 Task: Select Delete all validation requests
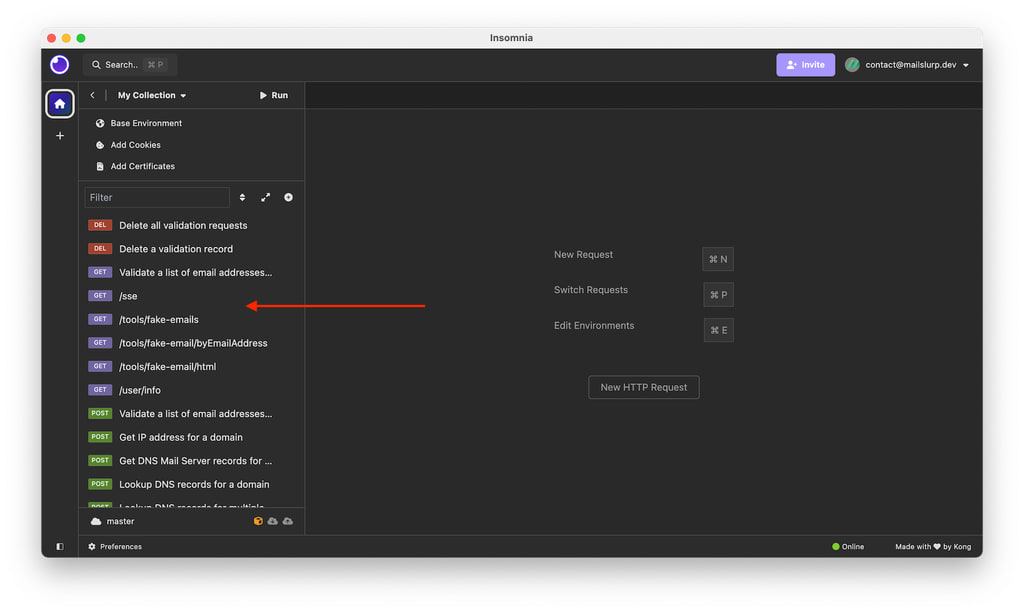tap(191, 225)
